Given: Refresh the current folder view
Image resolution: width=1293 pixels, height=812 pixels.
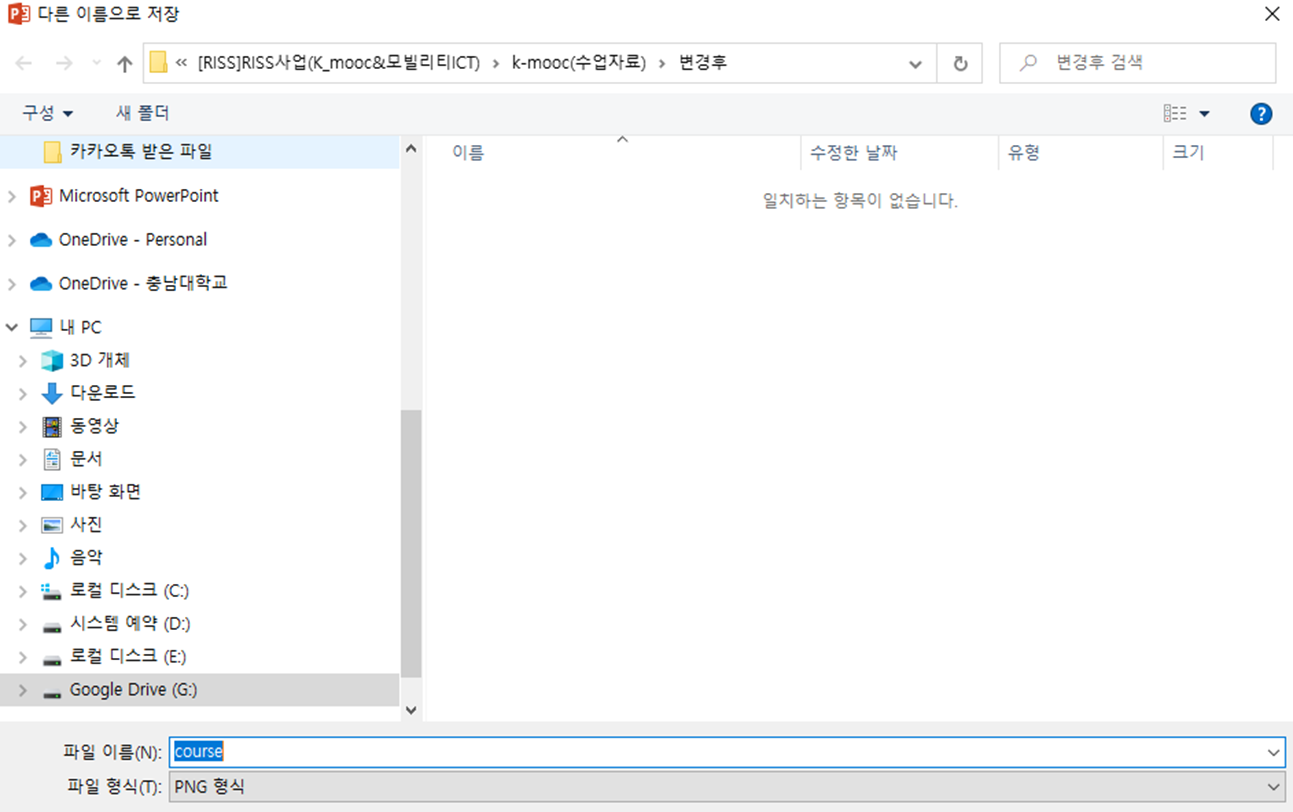Looking at the screenshot, I should pyautogui.click(x=960, y=63).
